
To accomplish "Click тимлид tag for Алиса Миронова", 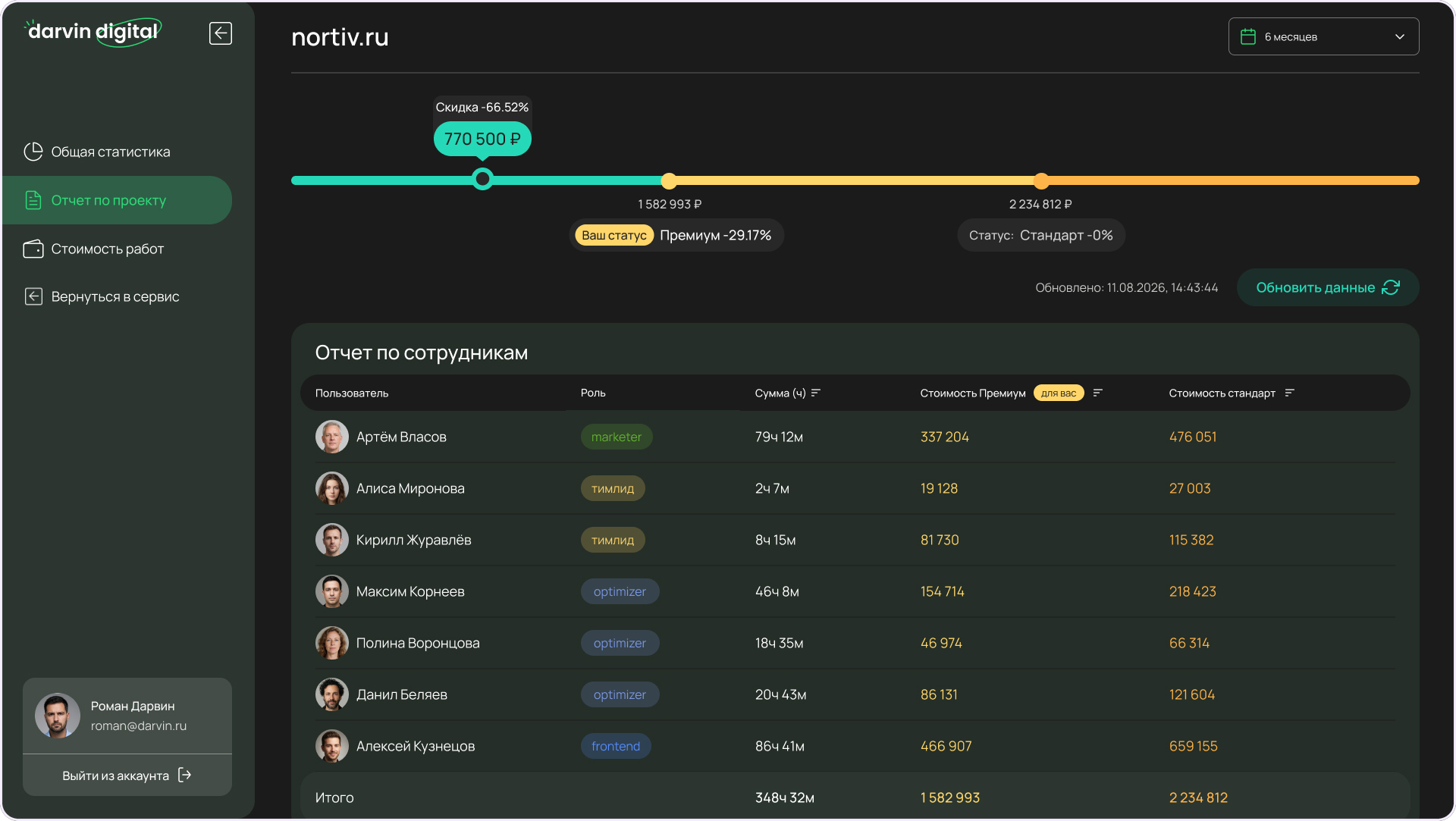I will [613, 488].
